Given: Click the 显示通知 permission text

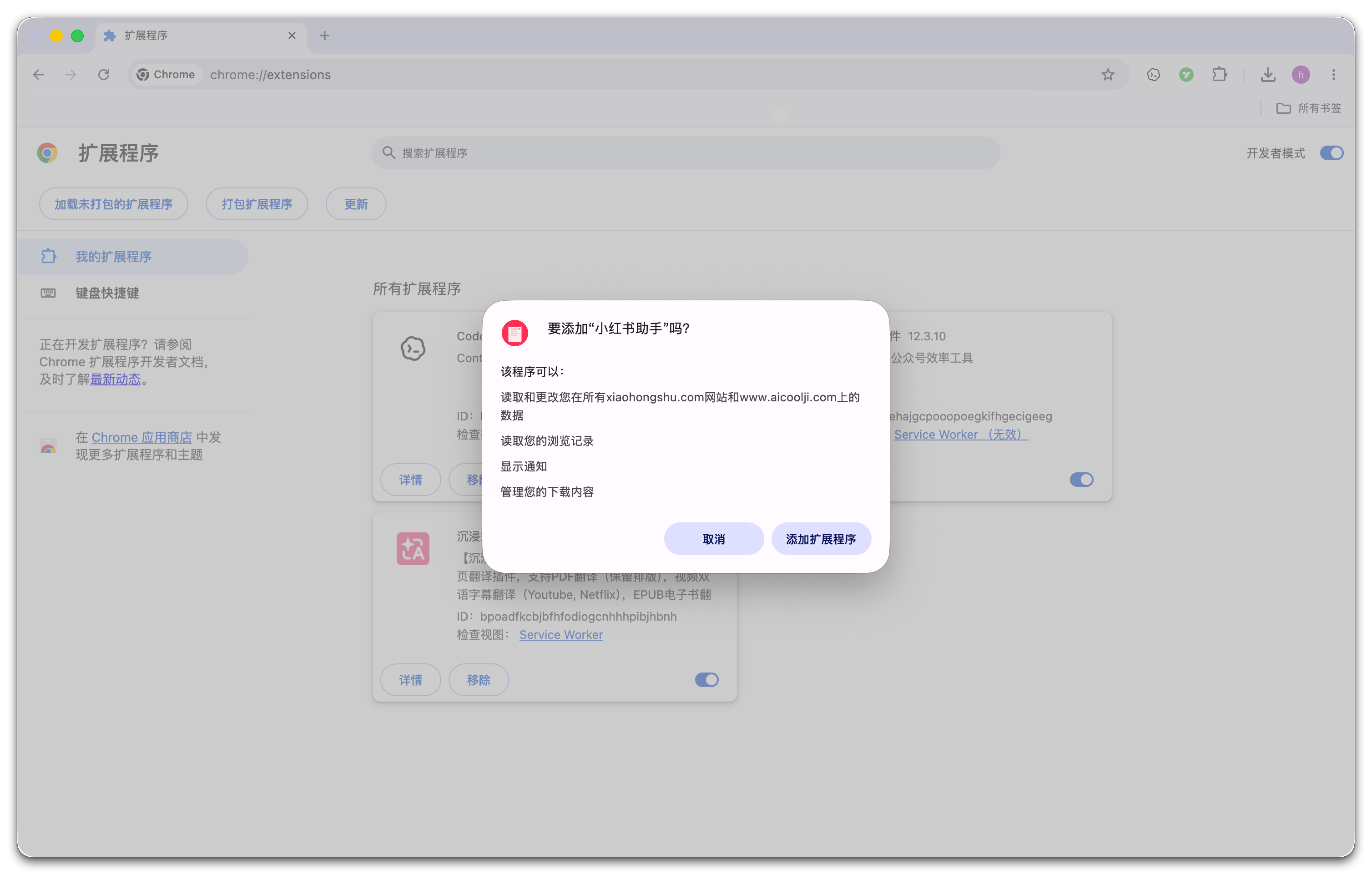Looking at the screenshot, I should coord(523,466).
